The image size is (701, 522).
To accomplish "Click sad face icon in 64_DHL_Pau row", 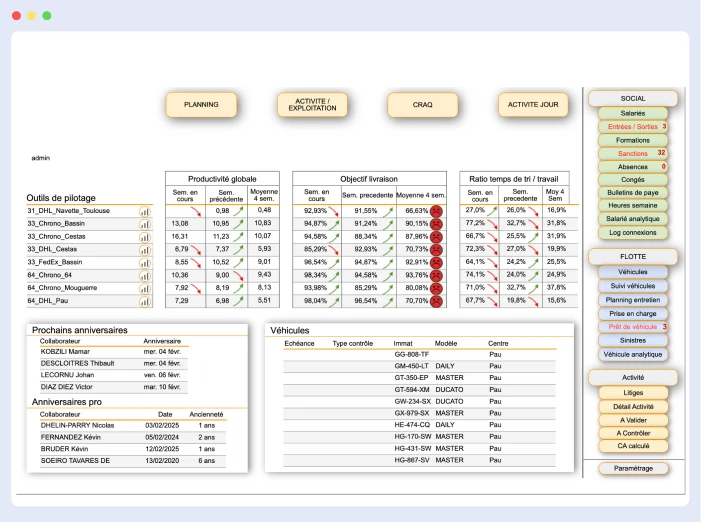I will tap(436, 300).
